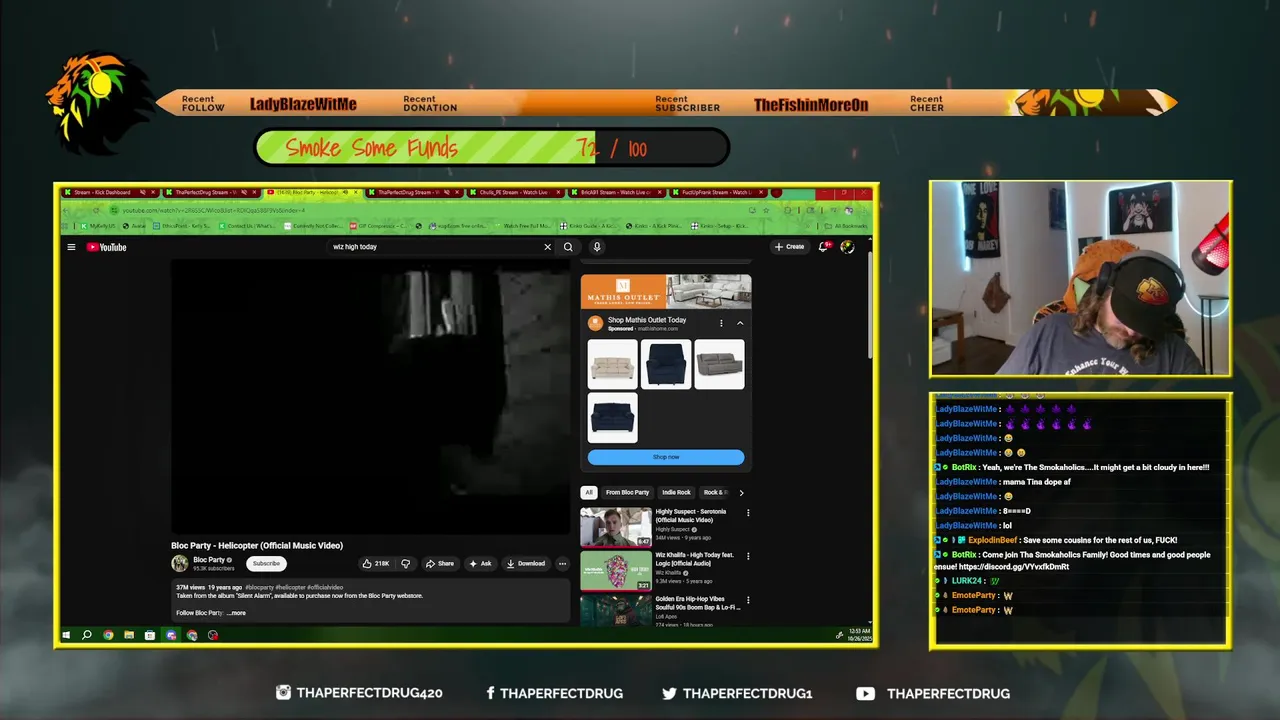Clear the 'wiz high today' search text
The height and width of the screenshot is (720, 1280).
pos(547,247)
